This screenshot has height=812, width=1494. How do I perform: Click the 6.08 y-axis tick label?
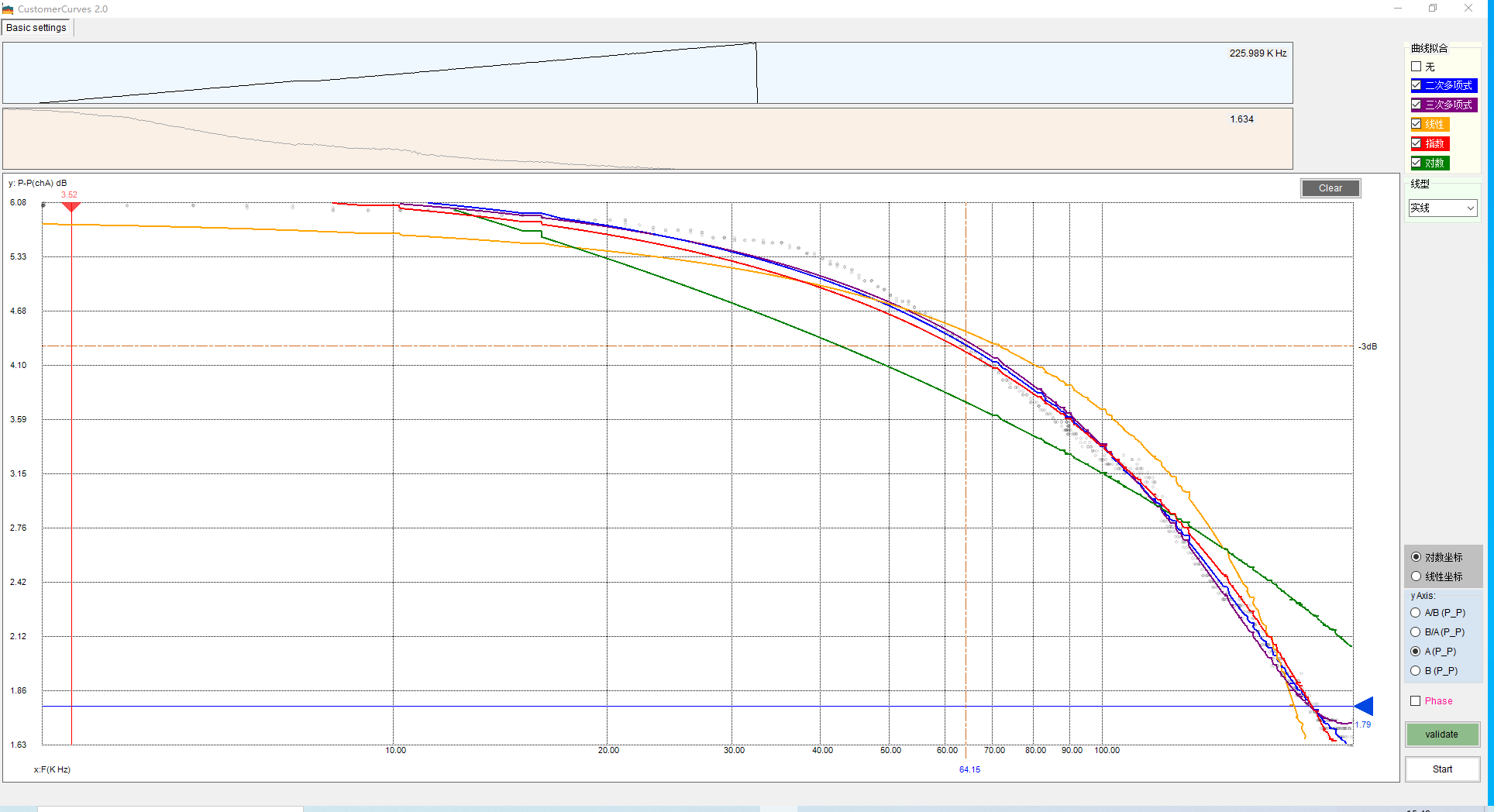[x=18, y=202]
